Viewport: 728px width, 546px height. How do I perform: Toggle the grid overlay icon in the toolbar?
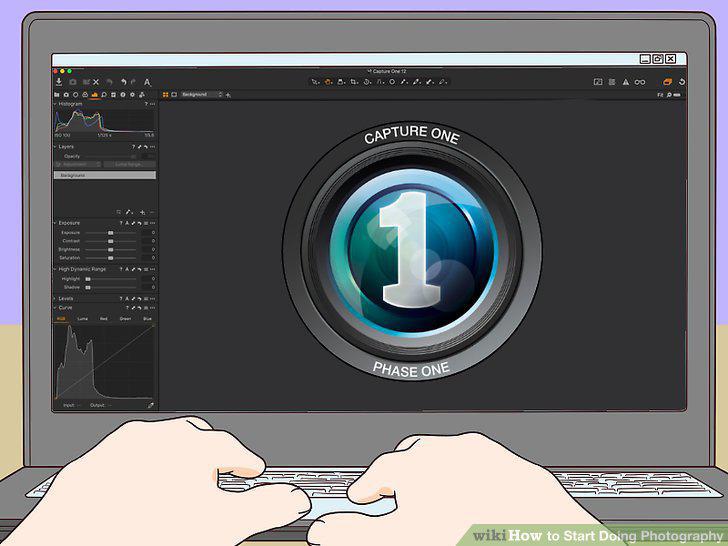pyautogui.click(x=612, y=82)
